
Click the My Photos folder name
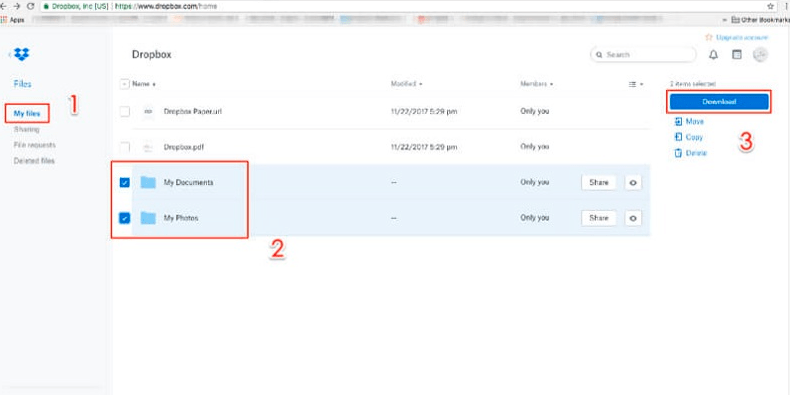pyautogui.click(x=181, y=218)
